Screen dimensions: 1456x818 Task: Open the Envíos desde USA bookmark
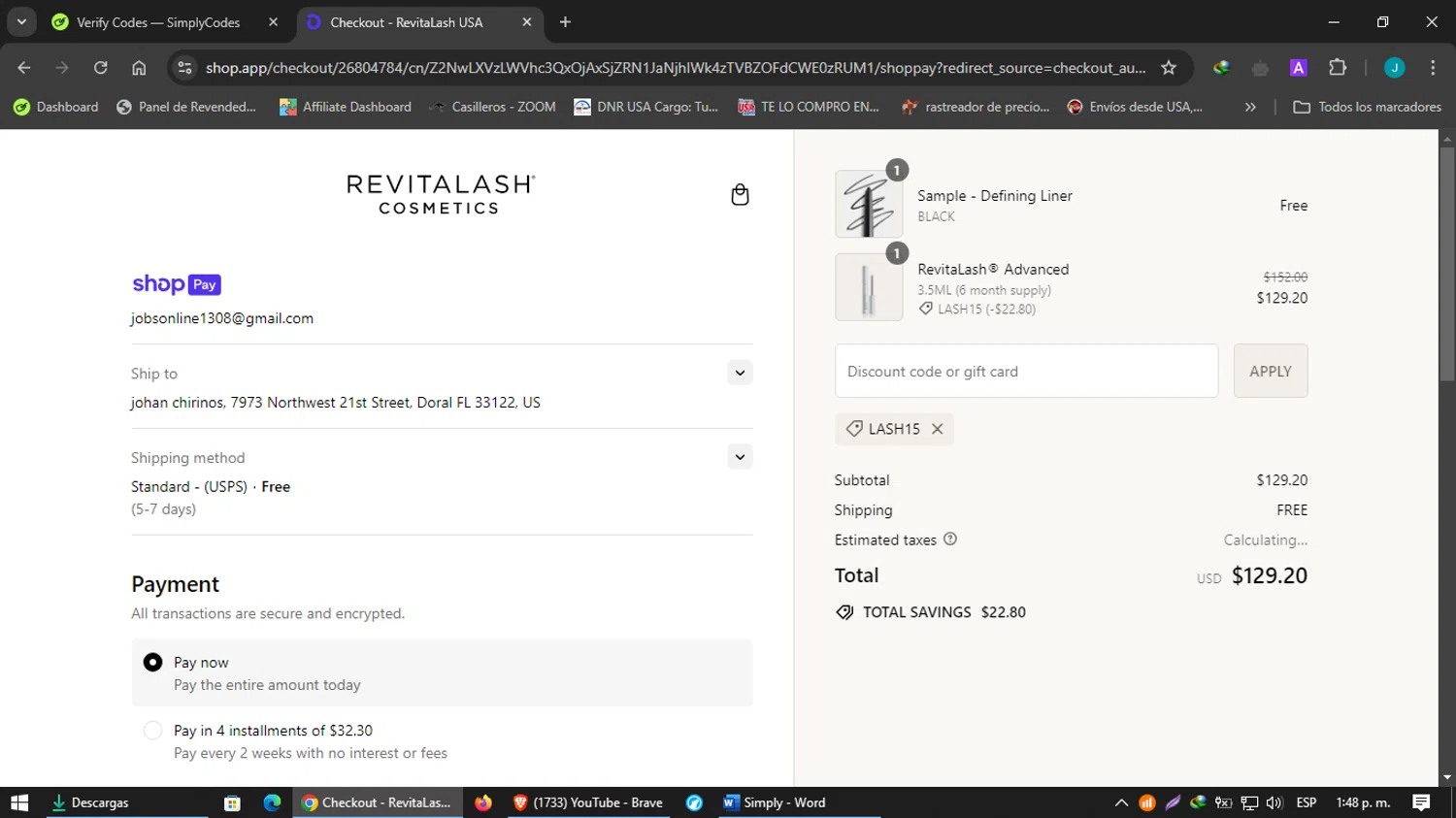click(1135, 107)
